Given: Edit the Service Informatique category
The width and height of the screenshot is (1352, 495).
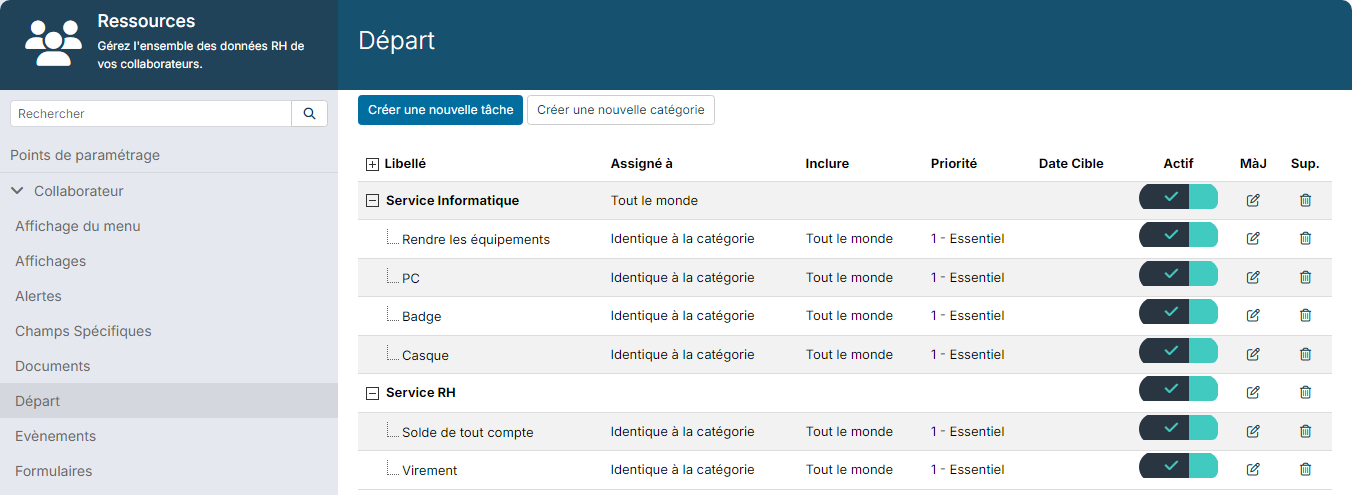Looking at the screenshot, I should tap(1253, 200).
